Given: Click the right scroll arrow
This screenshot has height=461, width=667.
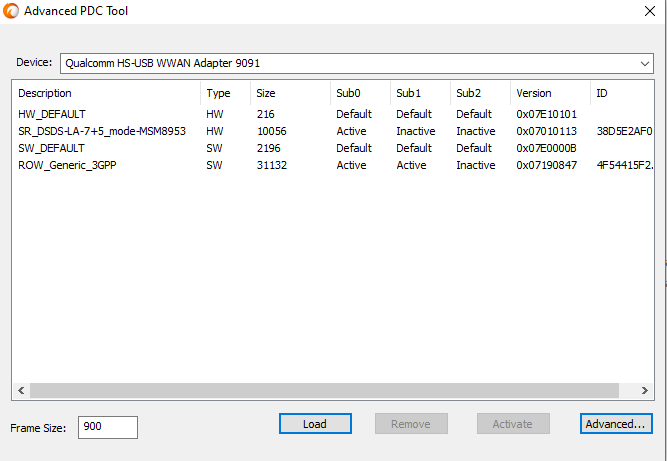Looking at the screenshot, I should [645, 390].
